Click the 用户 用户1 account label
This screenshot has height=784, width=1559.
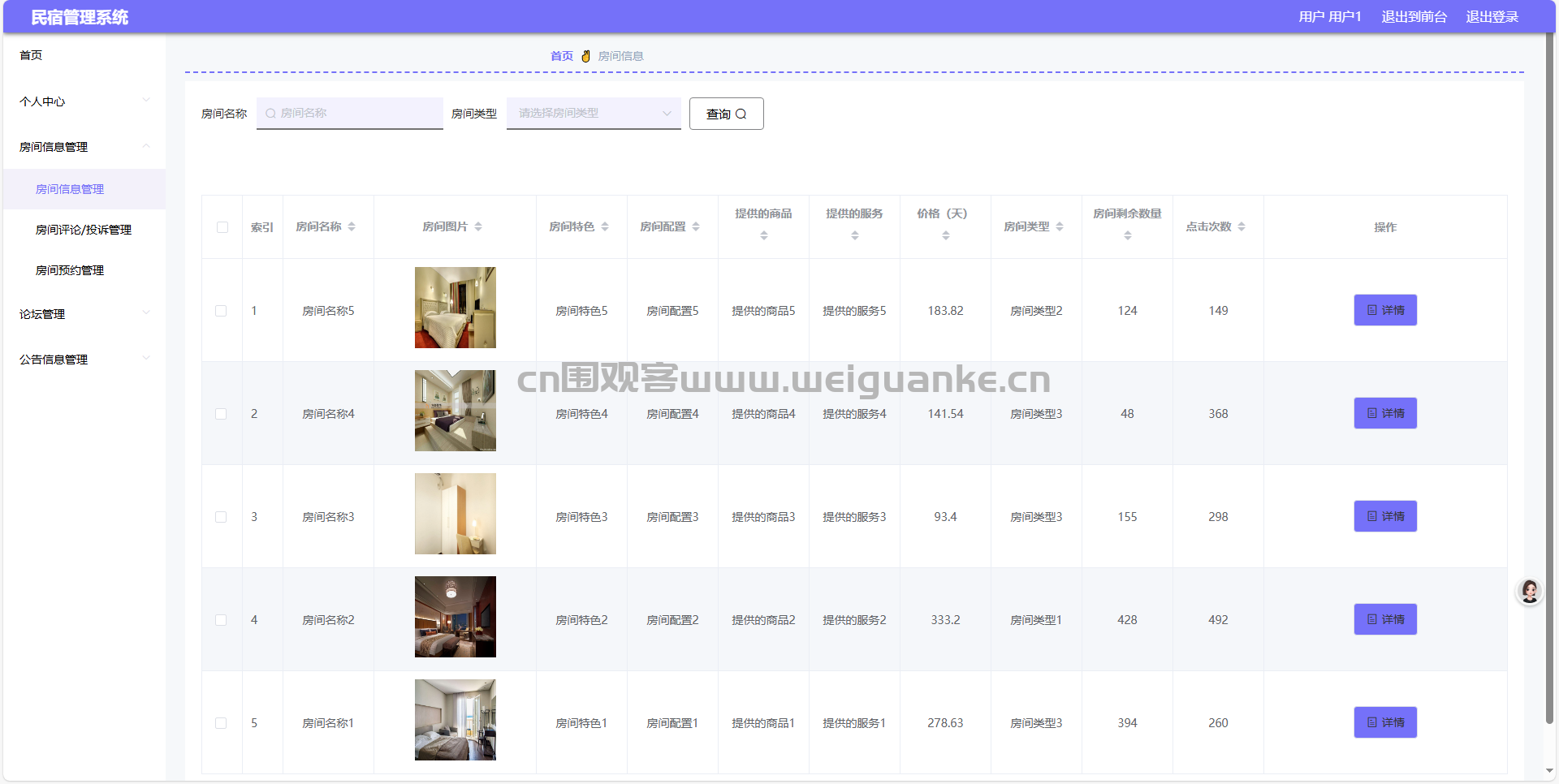[1329, 17]
